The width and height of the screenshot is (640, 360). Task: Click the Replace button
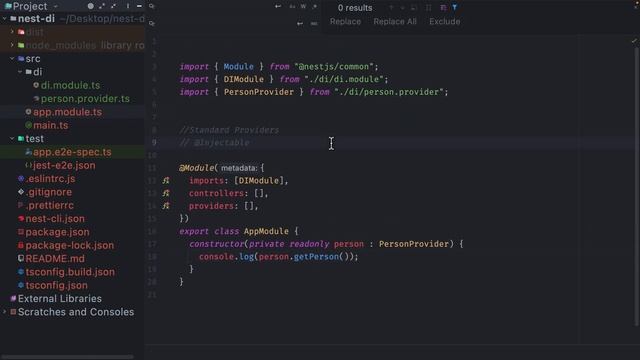345,22
